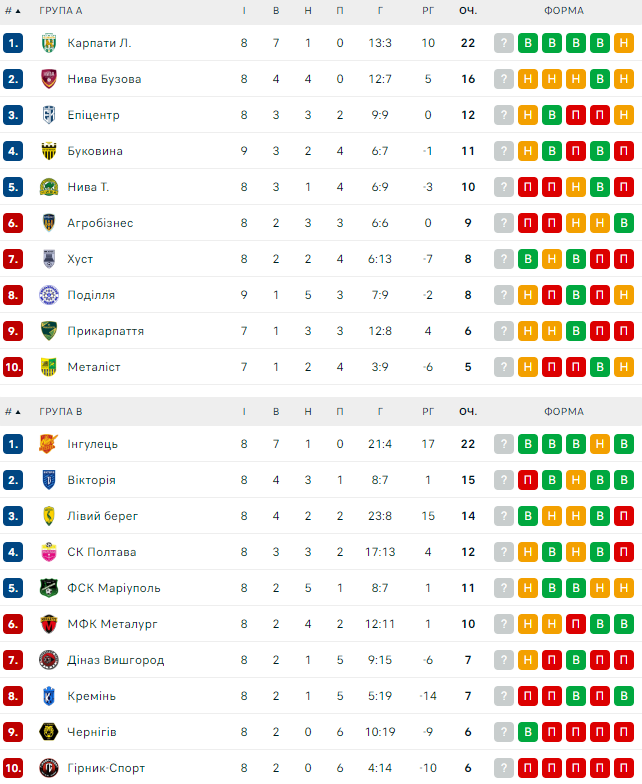642x784 pixels.
Task: Select the СК Полтава team icon
Action: tap(49, 552)
